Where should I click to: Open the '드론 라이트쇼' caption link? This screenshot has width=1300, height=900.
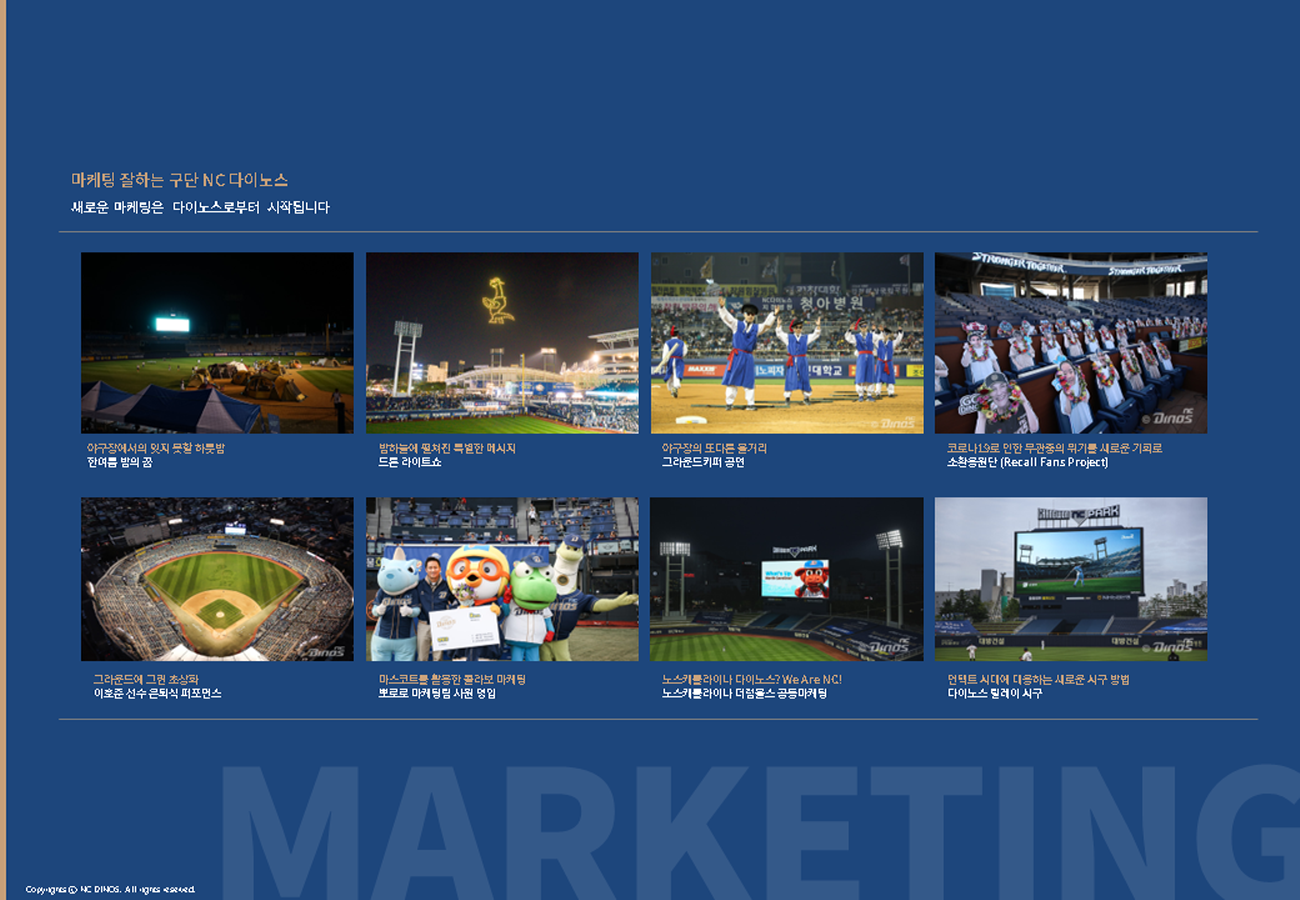[410, 463]
